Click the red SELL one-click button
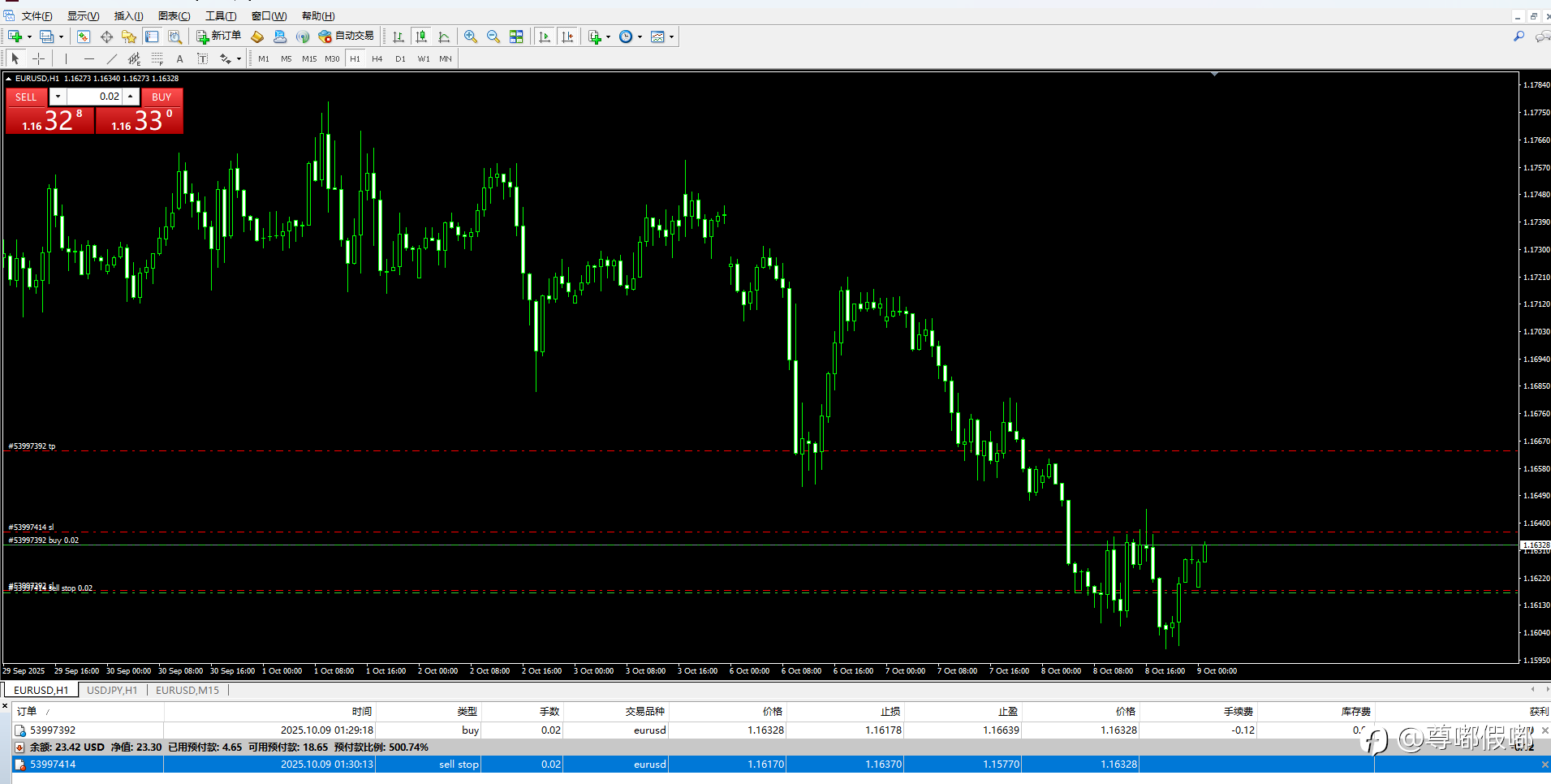 coord(26,97)
